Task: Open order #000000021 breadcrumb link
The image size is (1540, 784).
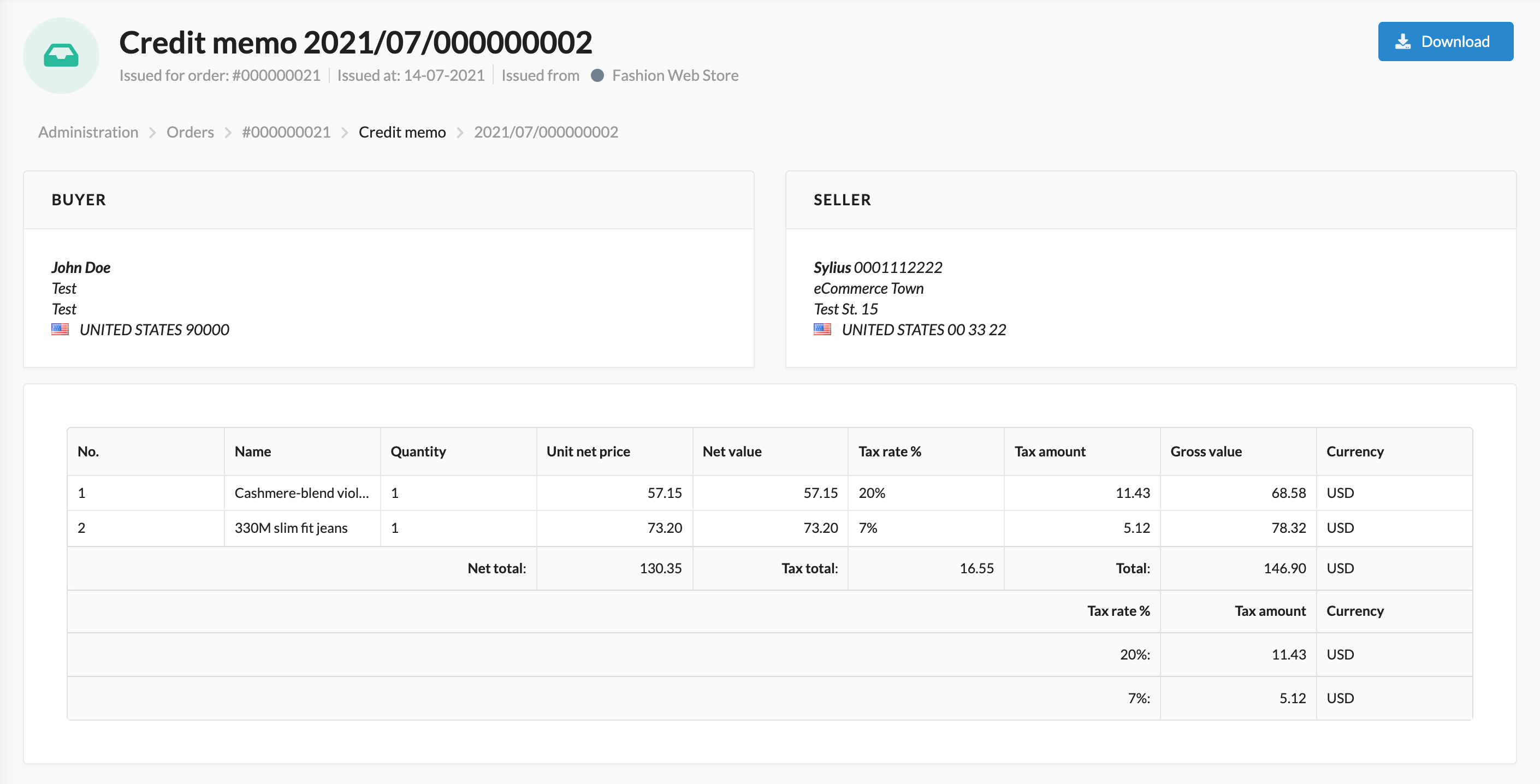Action: click(x=286, y=132)
